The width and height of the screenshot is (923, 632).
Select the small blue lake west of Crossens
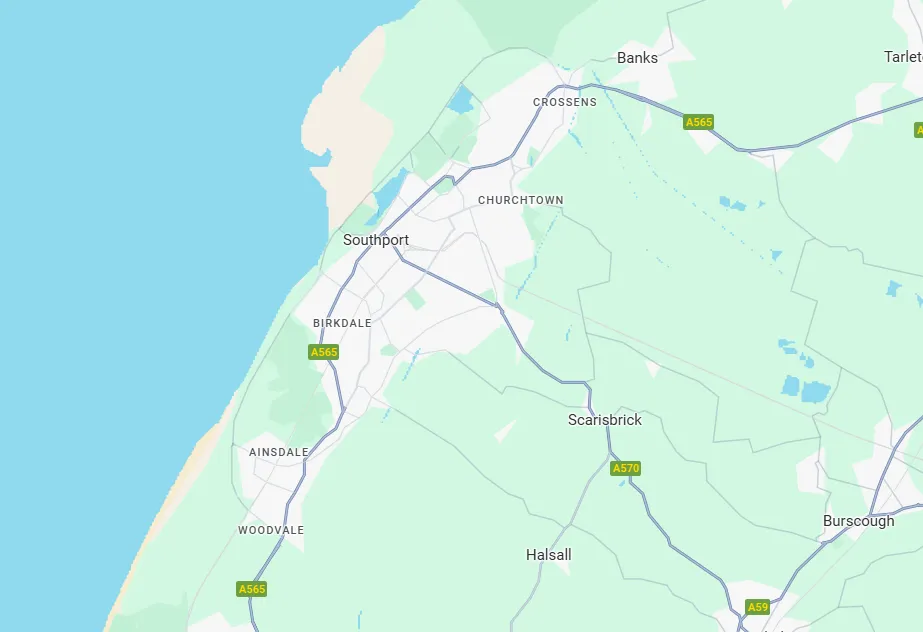point(461,100)
